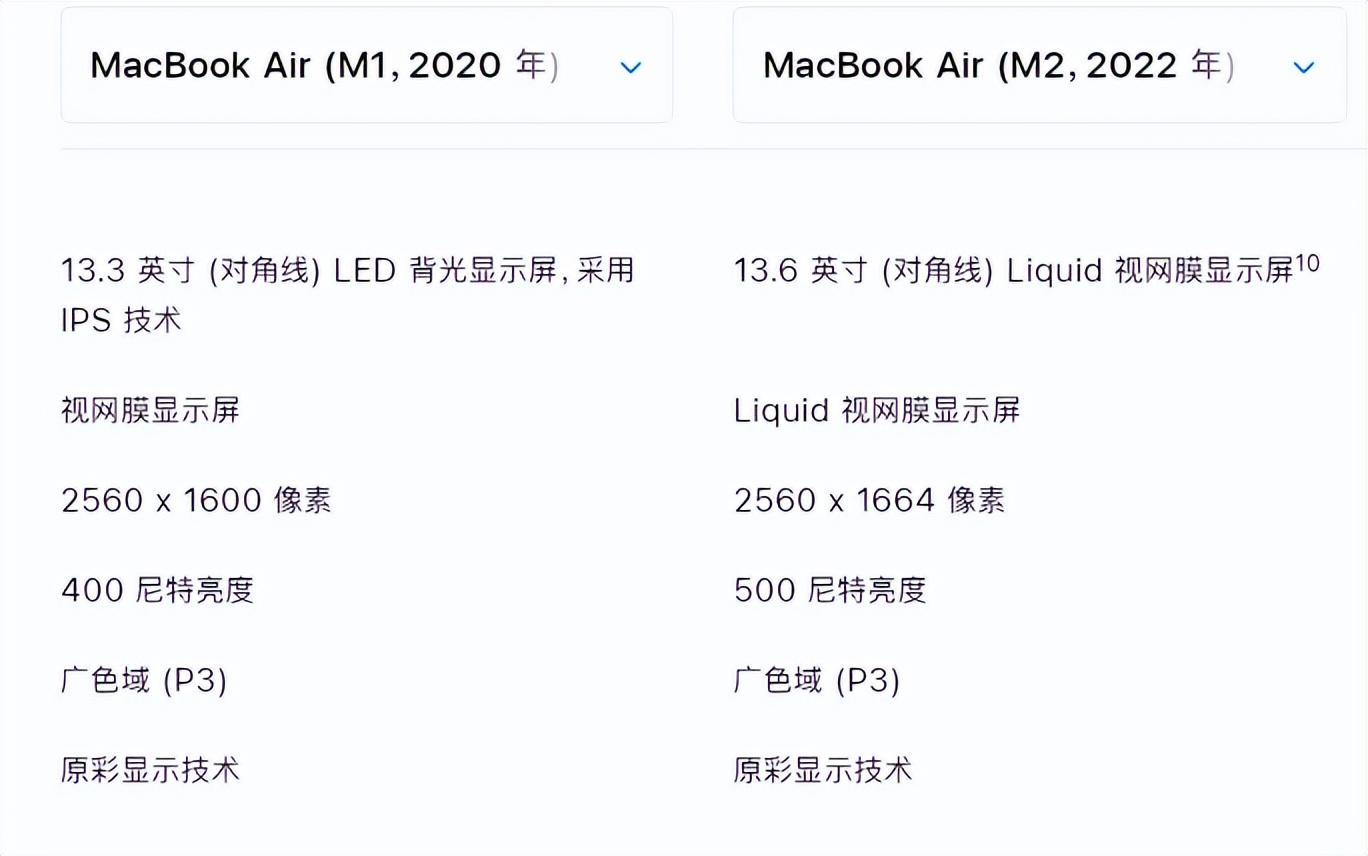Click the 2560 x 1664 像素 resolution
Screen dimensions: 1368x856
[869, 501]
